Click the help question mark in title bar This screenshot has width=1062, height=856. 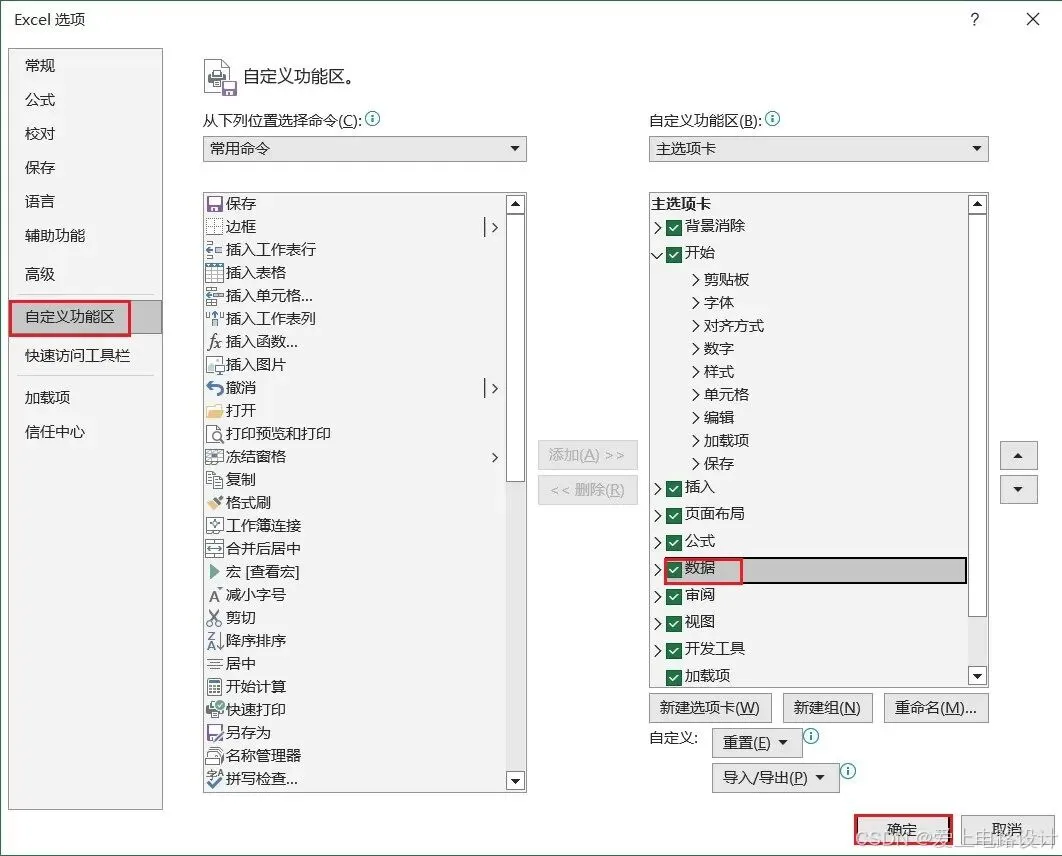point(975,19)
